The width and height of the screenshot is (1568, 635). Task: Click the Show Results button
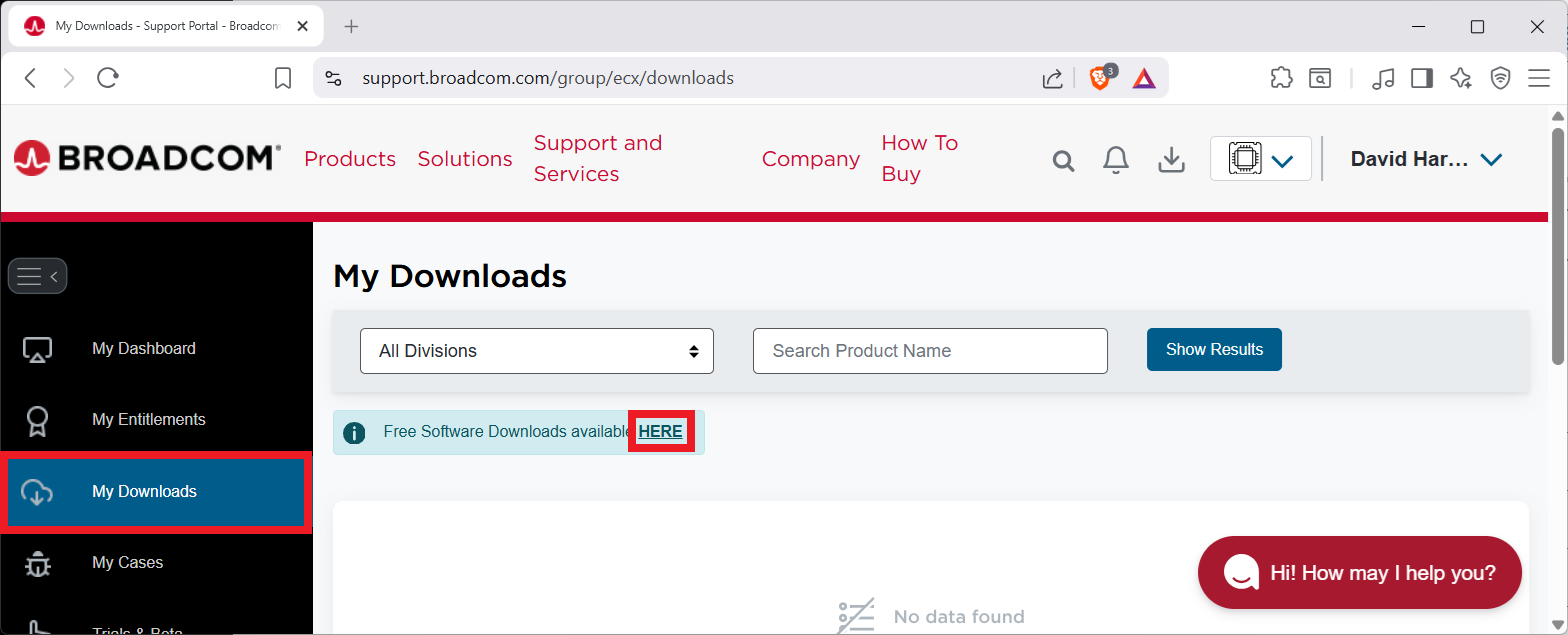pyautogui.click(x=1214, y=350)
